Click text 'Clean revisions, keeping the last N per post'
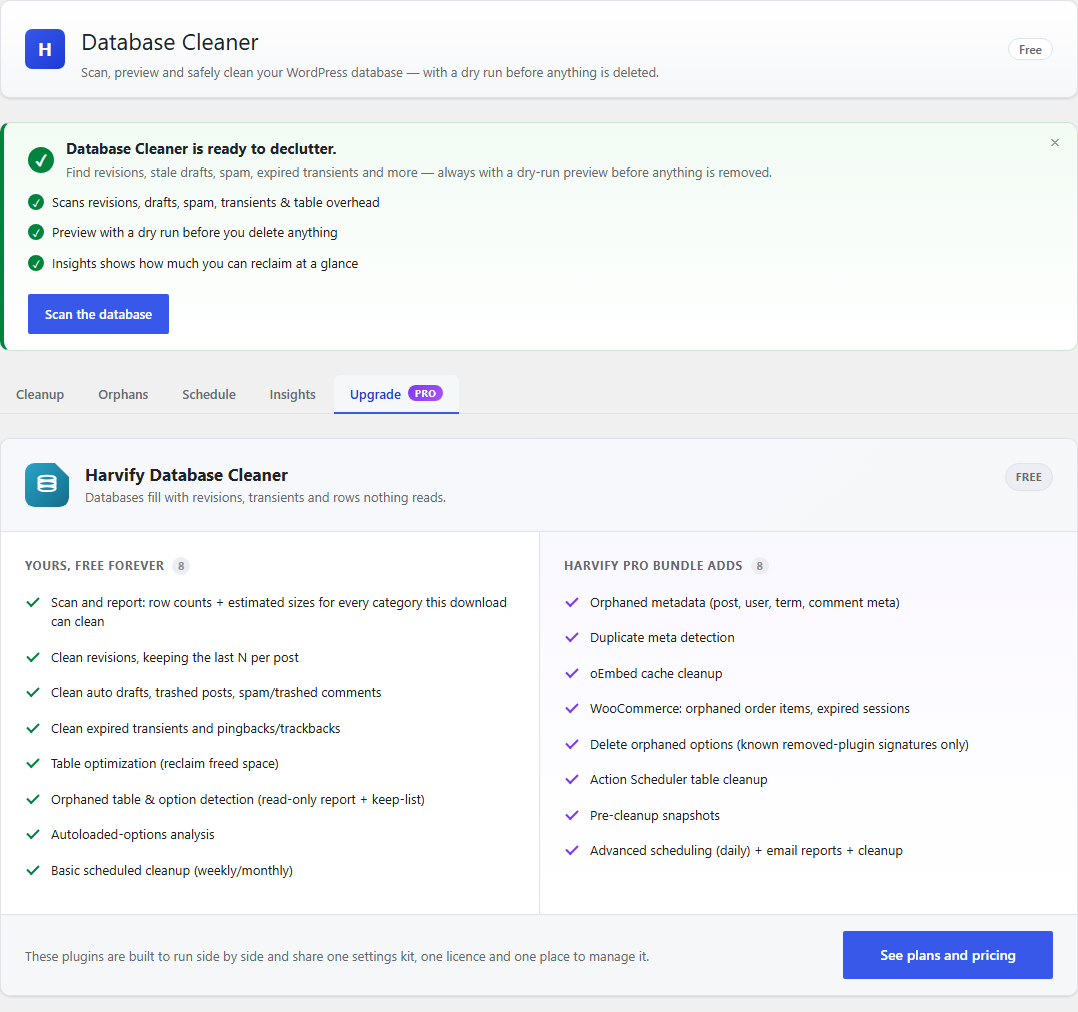 pyautogui.click(x=175, y=657)
